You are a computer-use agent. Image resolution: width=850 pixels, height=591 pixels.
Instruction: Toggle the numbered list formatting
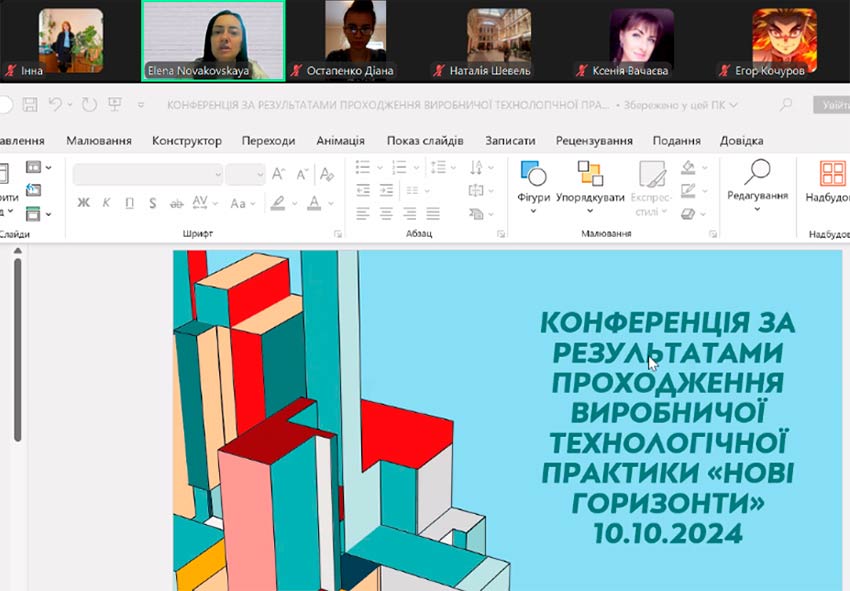click(x=399, y=168)
